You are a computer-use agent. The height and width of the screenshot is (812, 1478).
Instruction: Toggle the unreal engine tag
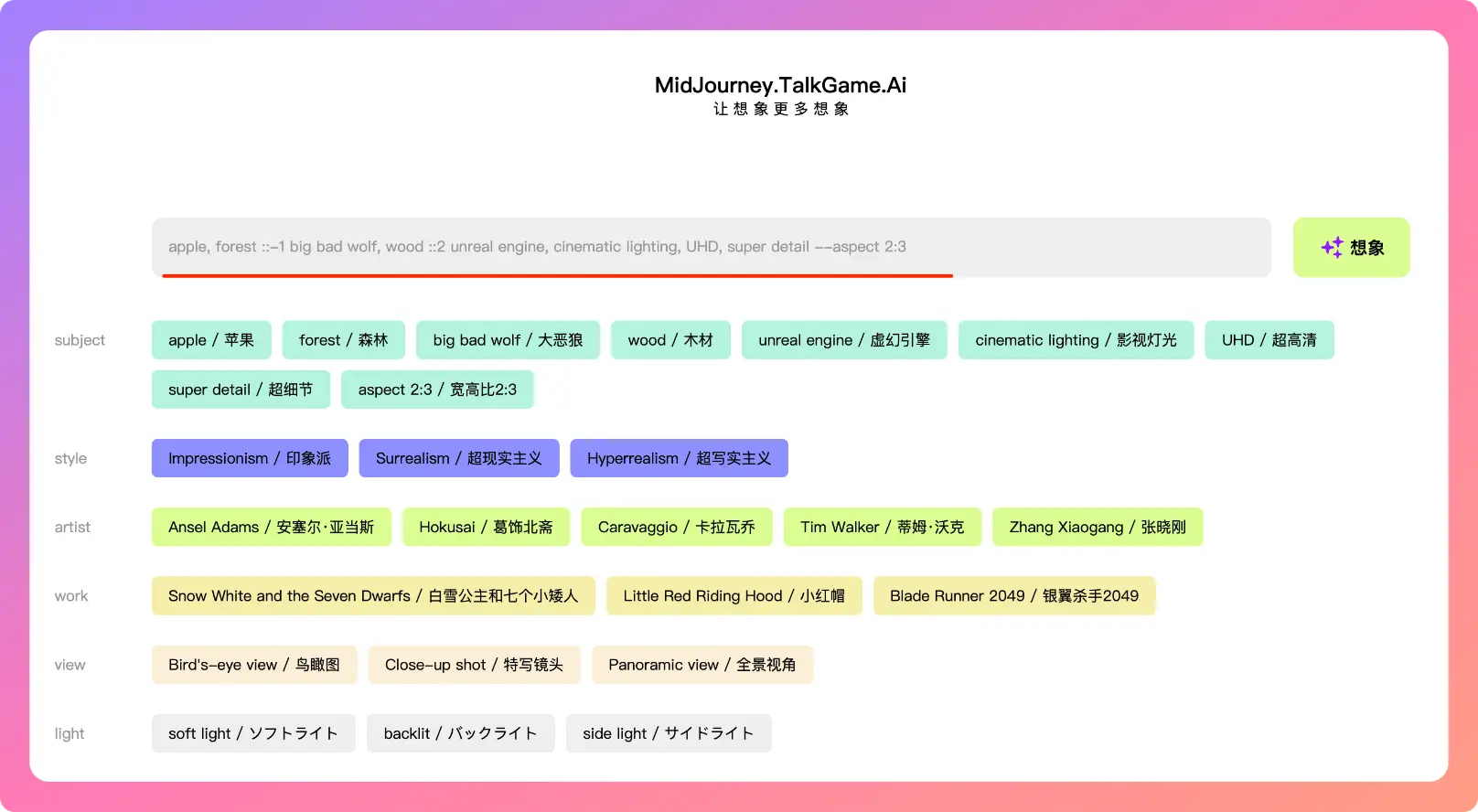844,340
